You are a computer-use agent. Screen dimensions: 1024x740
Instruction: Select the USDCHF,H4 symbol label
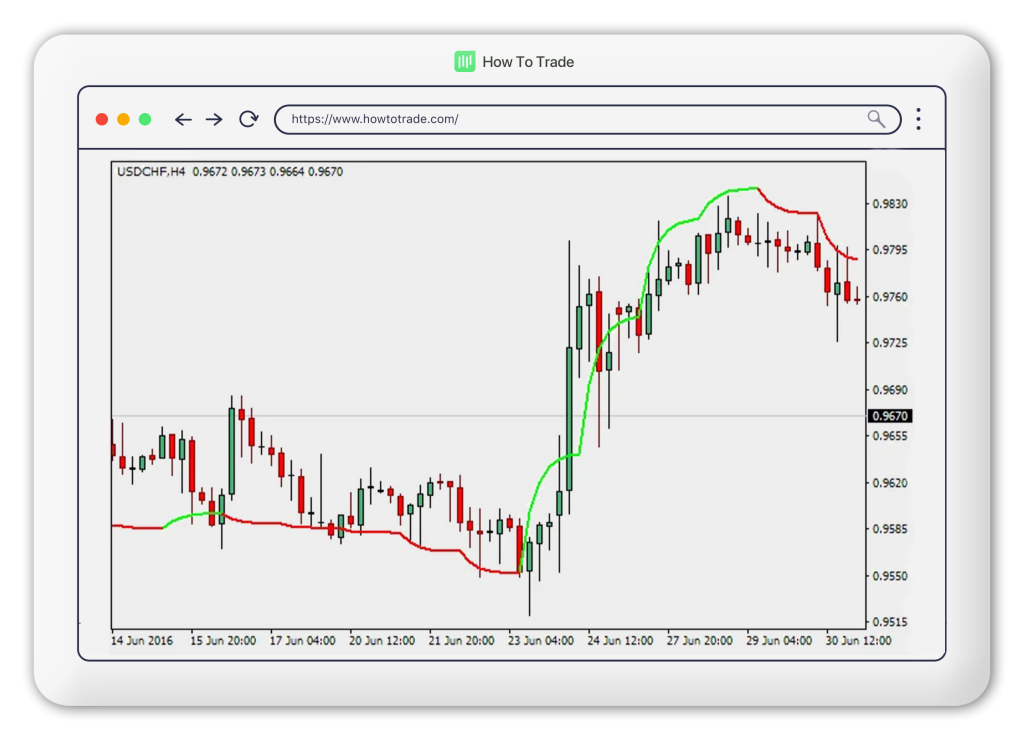[x=151, y=172]
